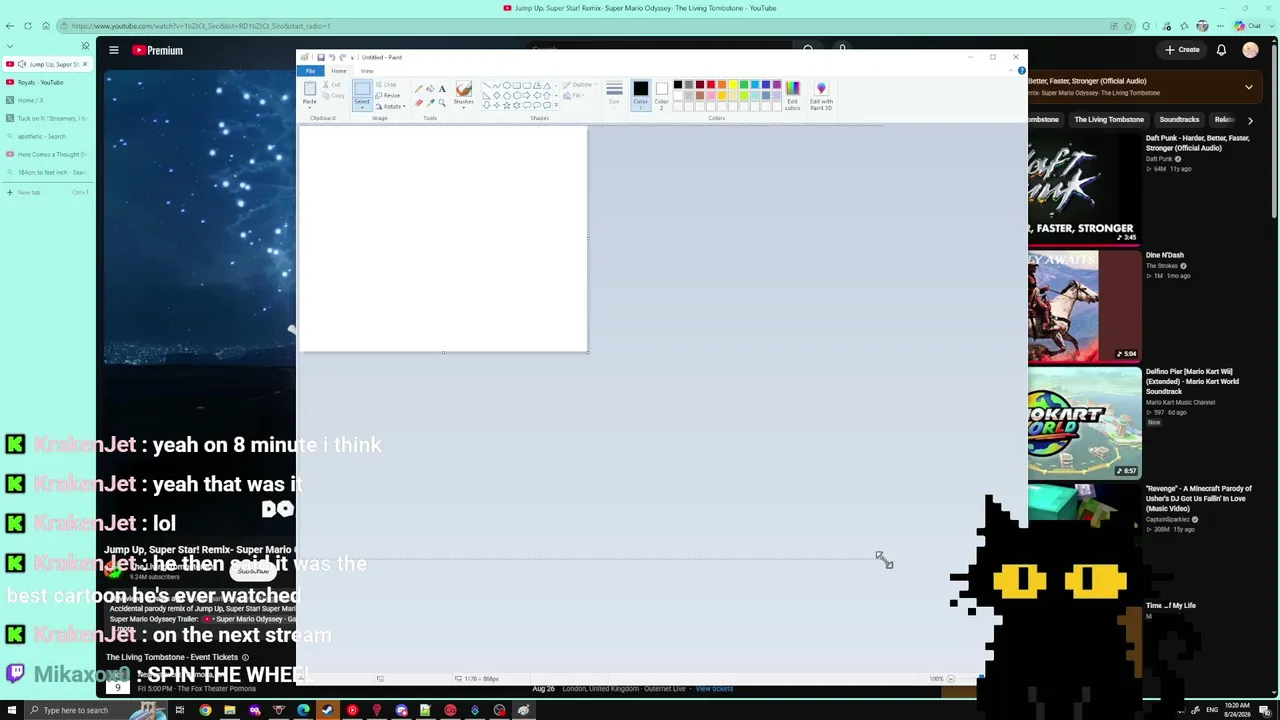The image size is (1280, 720).
Task: Switch to the Home ribbon tab in Paint
Action: click(339, 71)
